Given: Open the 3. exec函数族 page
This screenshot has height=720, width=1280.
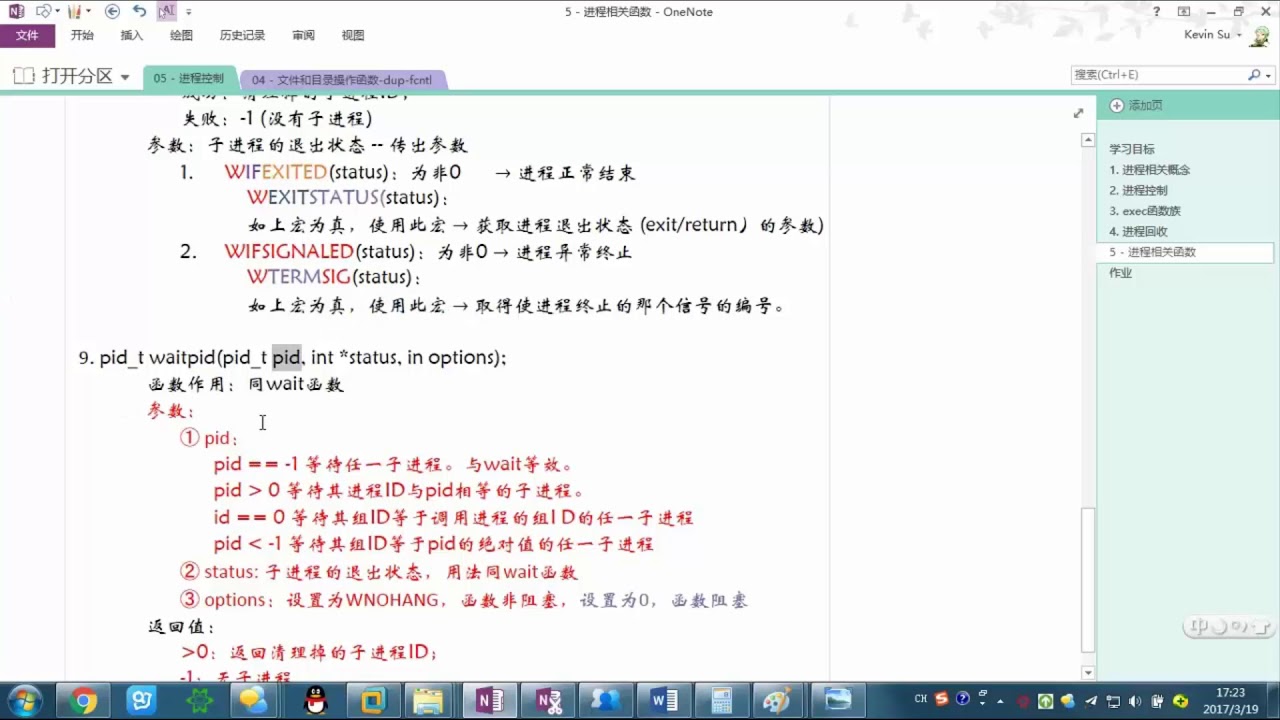Looking at the screenshot, I should 1145,211.
